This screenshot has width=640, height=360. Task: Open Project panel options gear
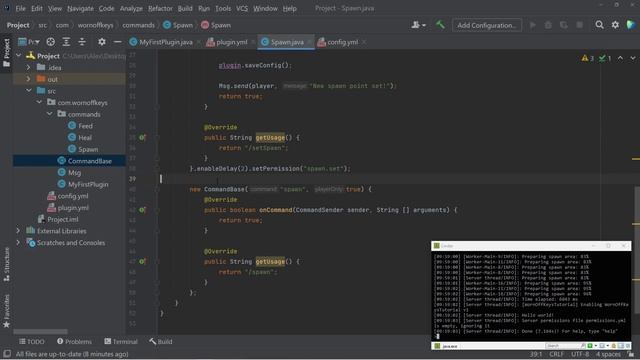pos(102,42)
